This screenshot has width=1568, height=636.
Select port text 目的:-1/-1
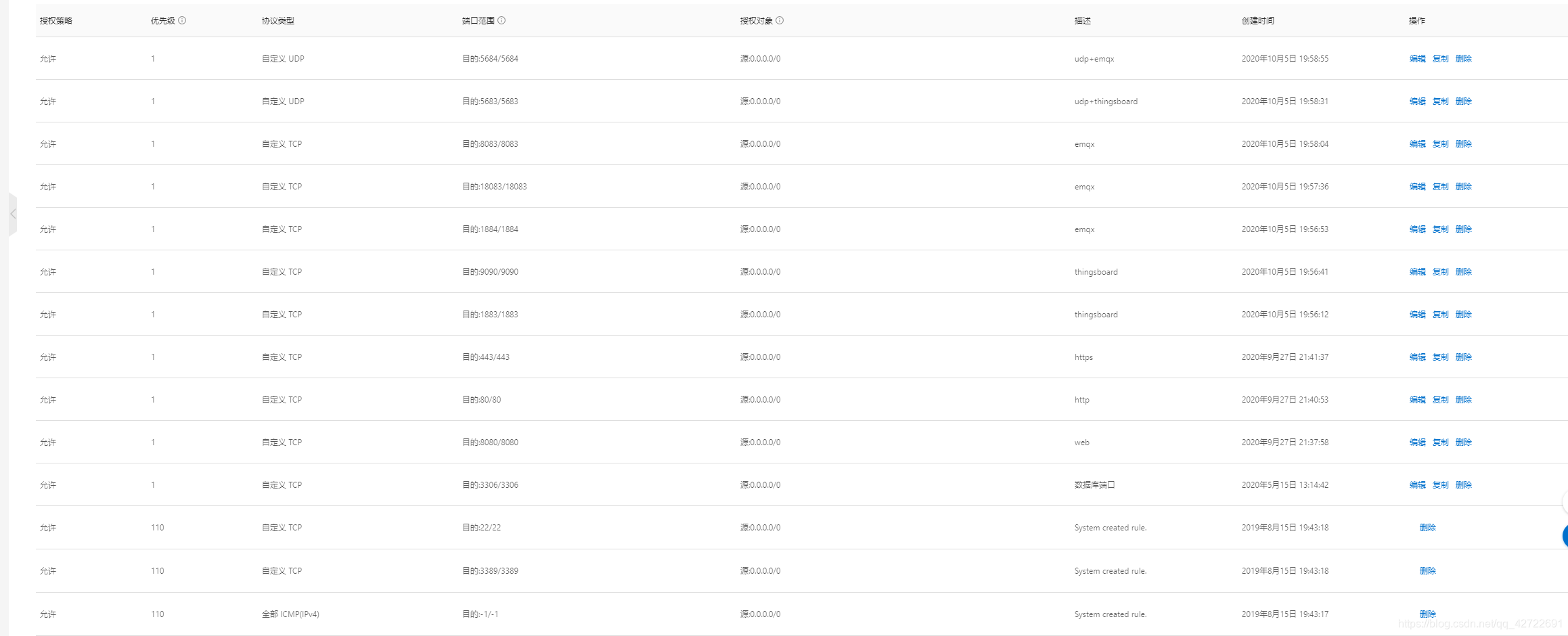point(480,614)
